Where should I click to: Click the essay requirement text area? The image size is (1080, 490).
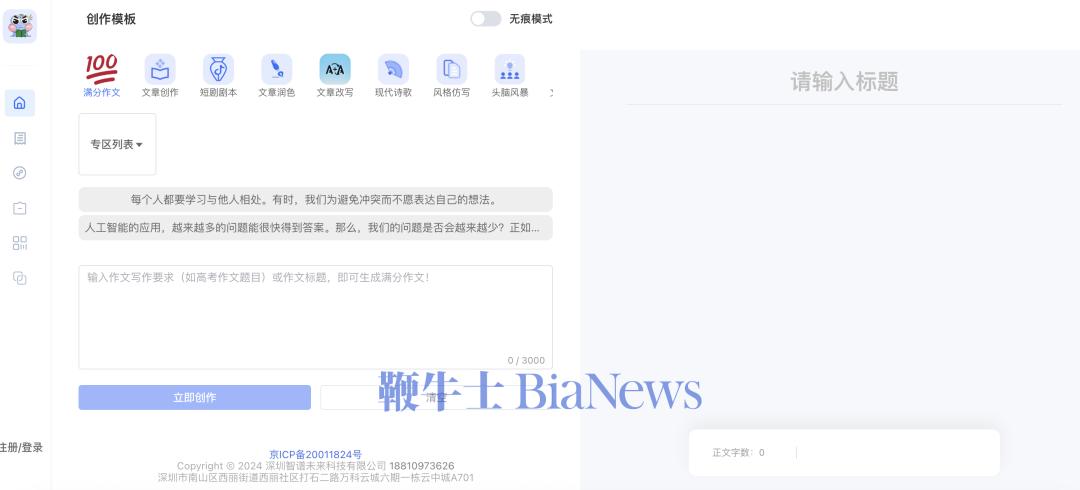pyautogui.click(x=315, y=315)
